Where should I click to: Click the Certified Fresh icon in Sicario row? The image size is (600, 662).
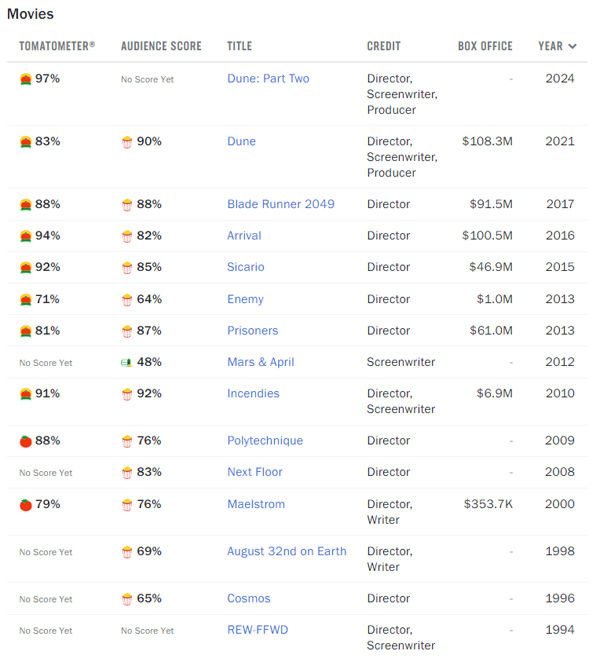(26, 268)
